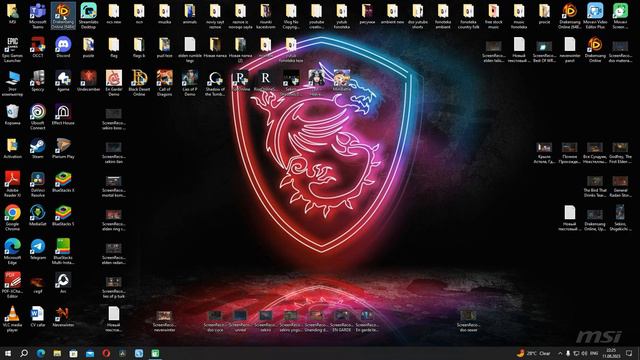Open the Black Desert Online shortcut
The image size is (640, 360).
[x=139, y=83]
